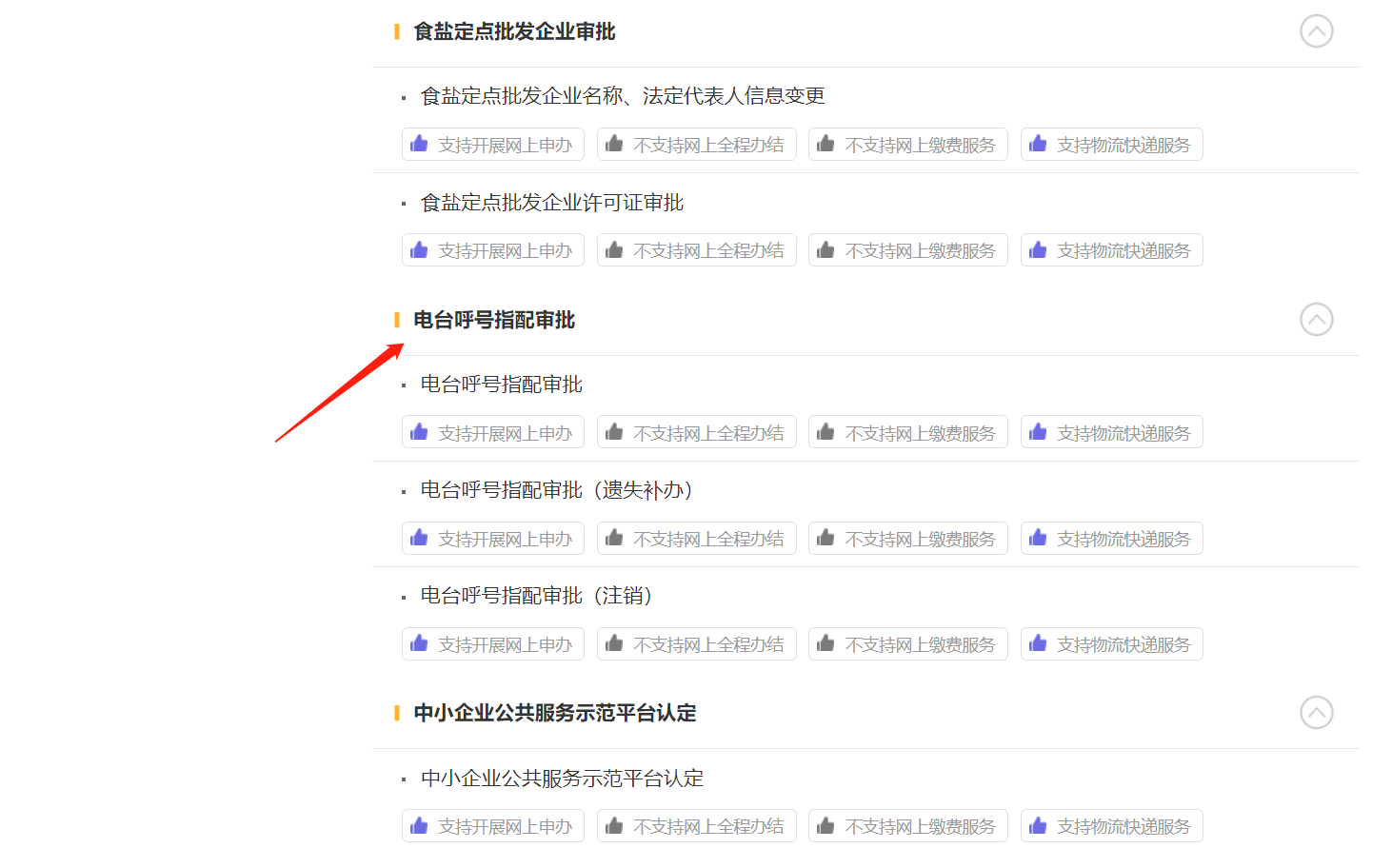
Task: Open 食盐定点批发企业名称、法定代表人信息变更 item
Action: point(623,96)
